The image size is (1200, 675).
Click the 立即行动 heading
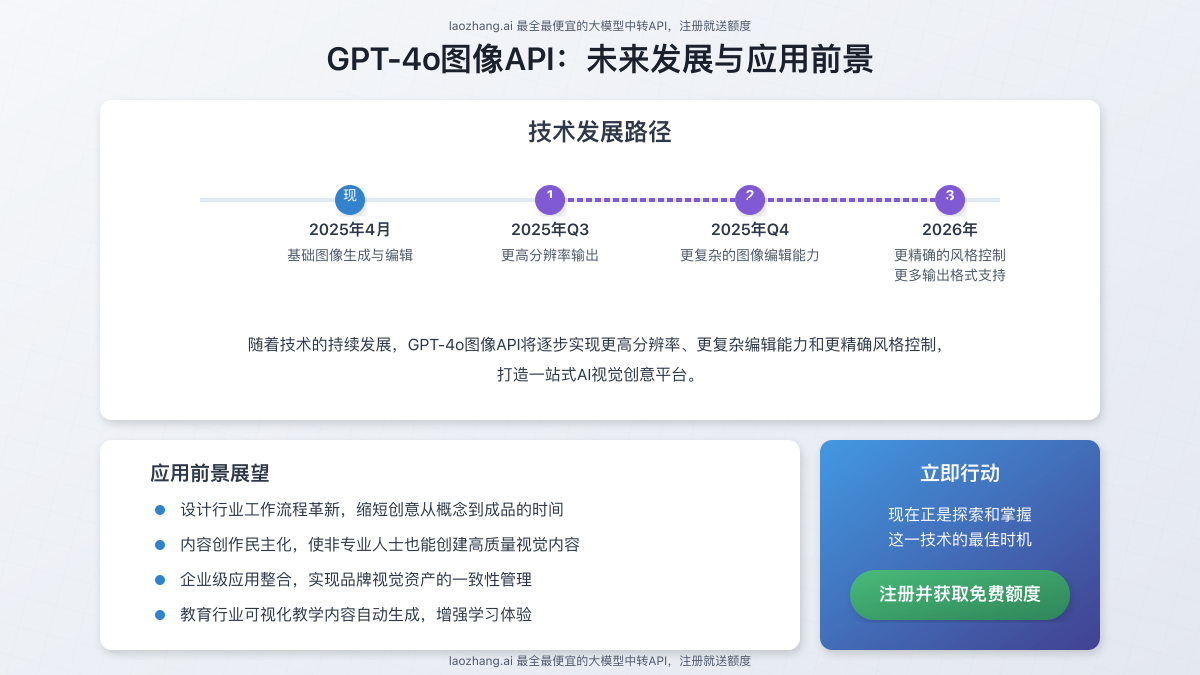960,473
